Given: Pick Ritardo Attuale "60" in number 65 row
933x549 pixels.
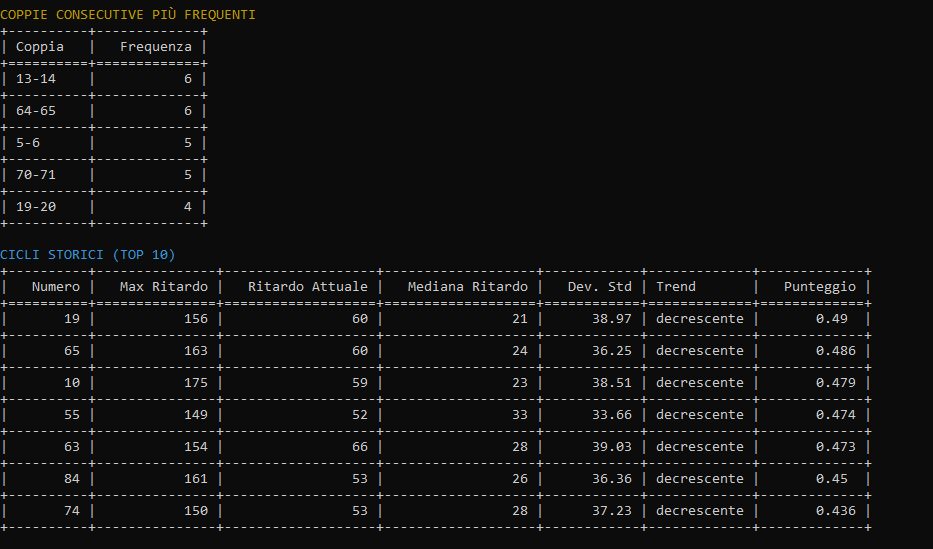Looking at the screenshot, I should pyautogui.click(x=360, y=351).
